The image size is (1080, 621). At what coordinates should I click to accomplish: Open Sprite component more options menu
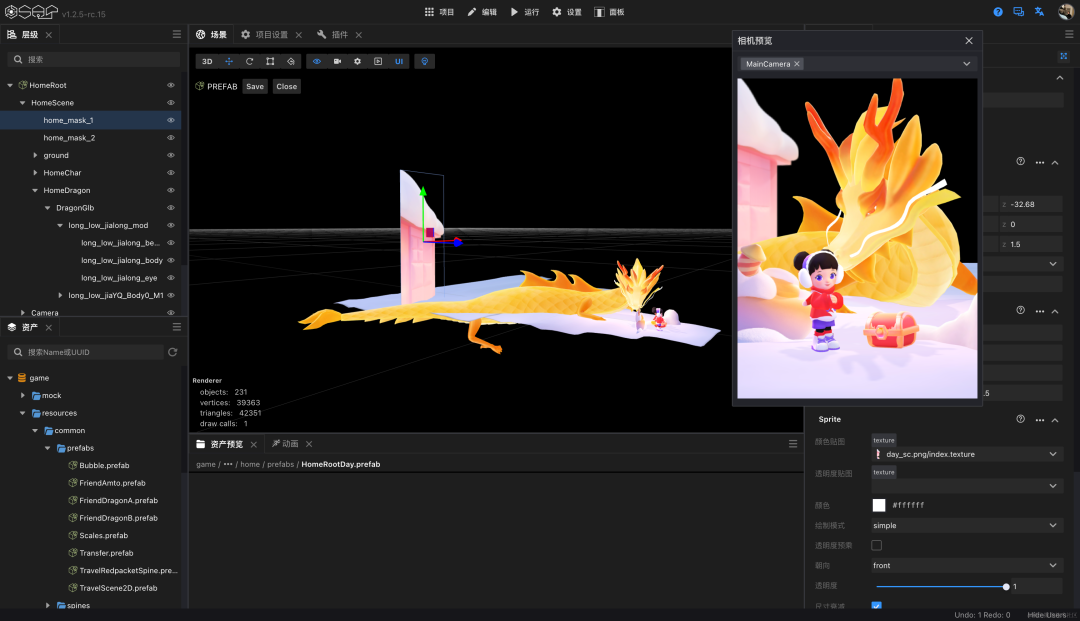1040,419
